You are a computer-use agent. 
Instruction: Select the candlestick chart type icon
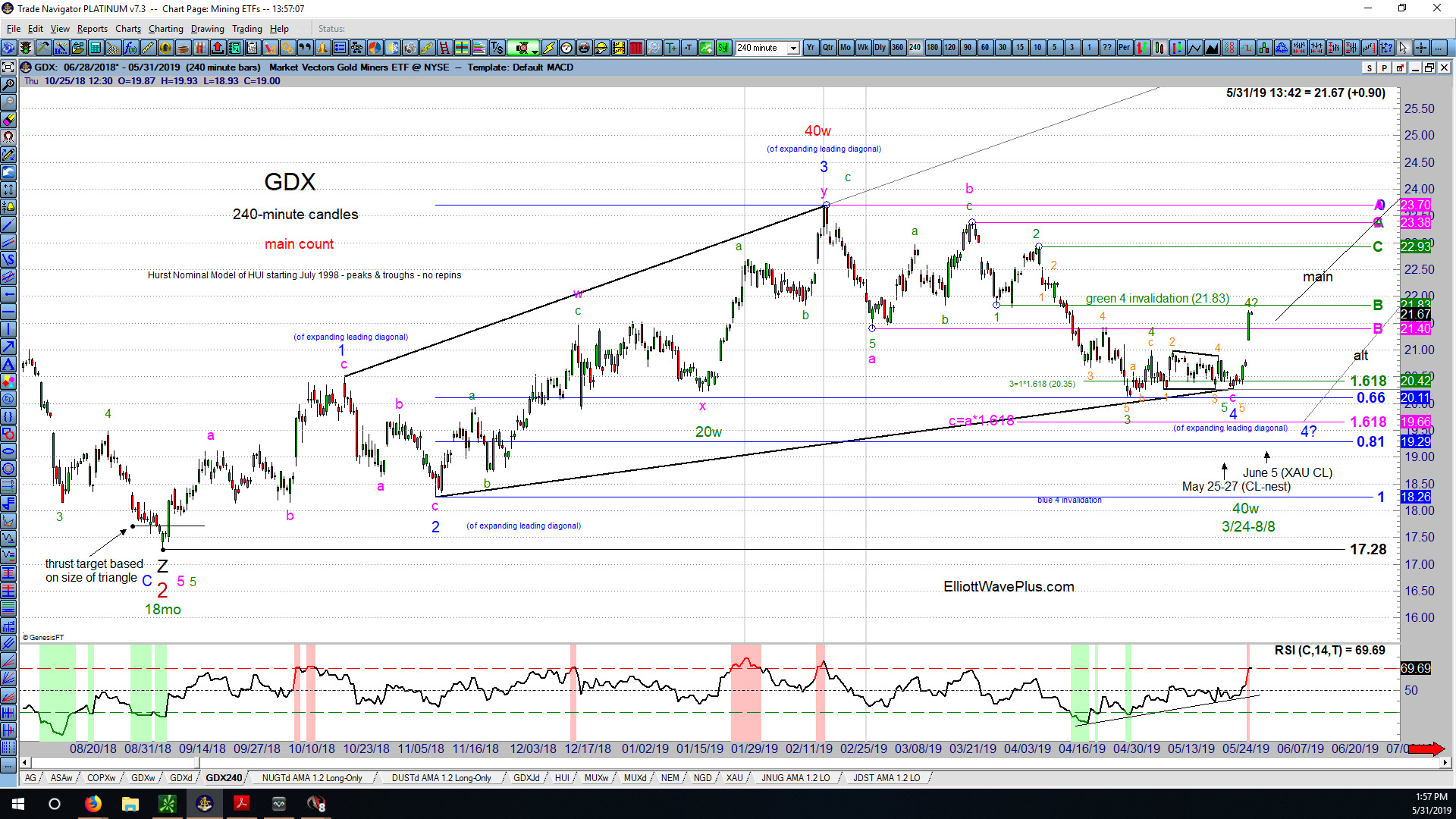(x=1159, y=48)
